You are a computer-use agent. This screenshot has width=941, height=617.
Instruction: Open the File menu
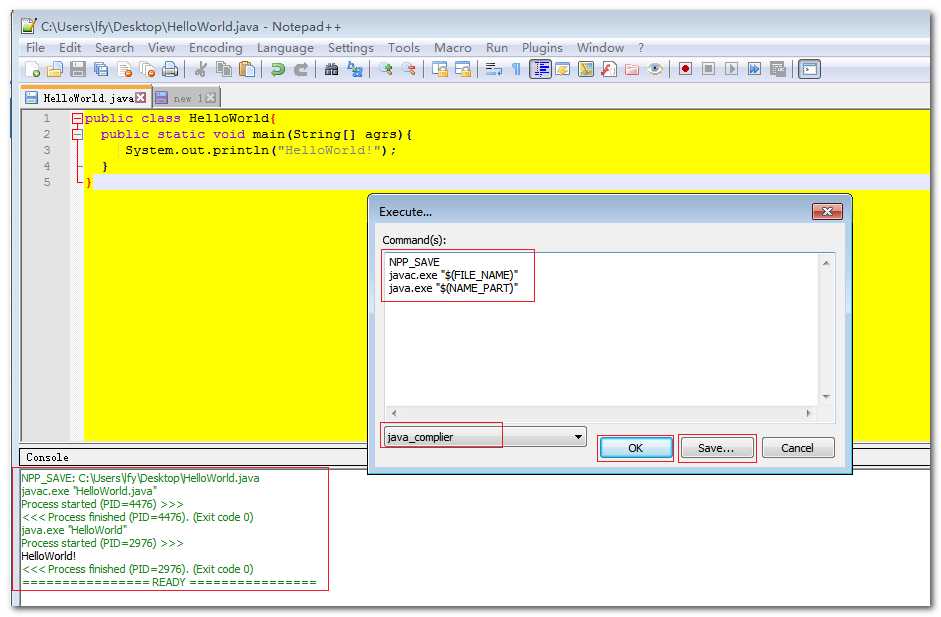35,47
